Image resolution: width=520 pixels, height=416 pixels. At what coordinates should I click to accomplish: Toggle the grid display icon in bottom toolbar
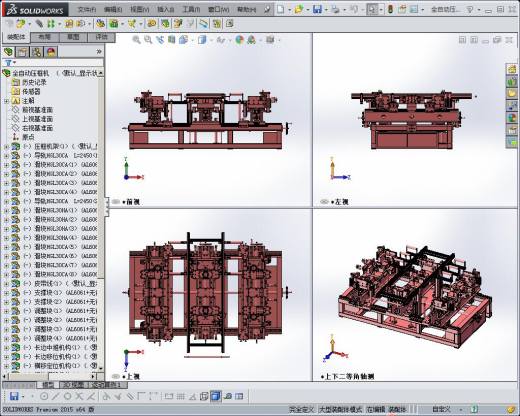tap(181, 396)
